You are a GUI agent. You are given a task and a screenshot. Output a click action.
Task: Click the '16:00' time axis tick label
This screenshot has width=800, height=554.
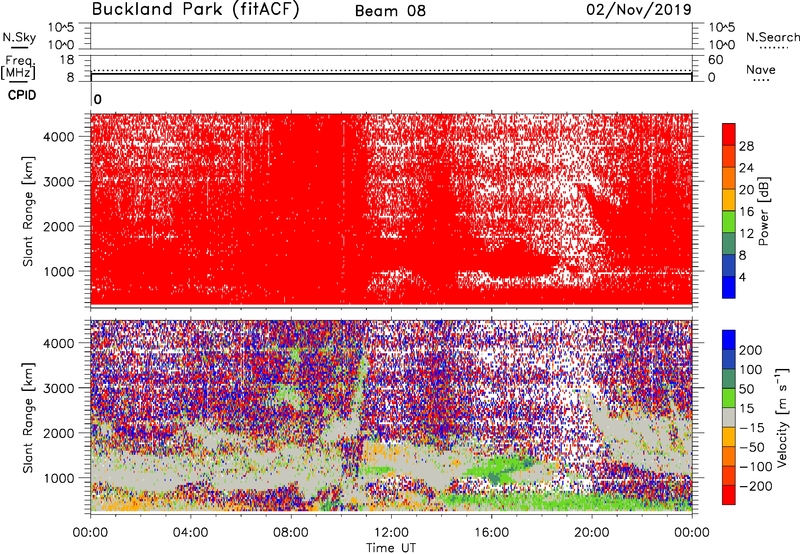pos(491,533)
